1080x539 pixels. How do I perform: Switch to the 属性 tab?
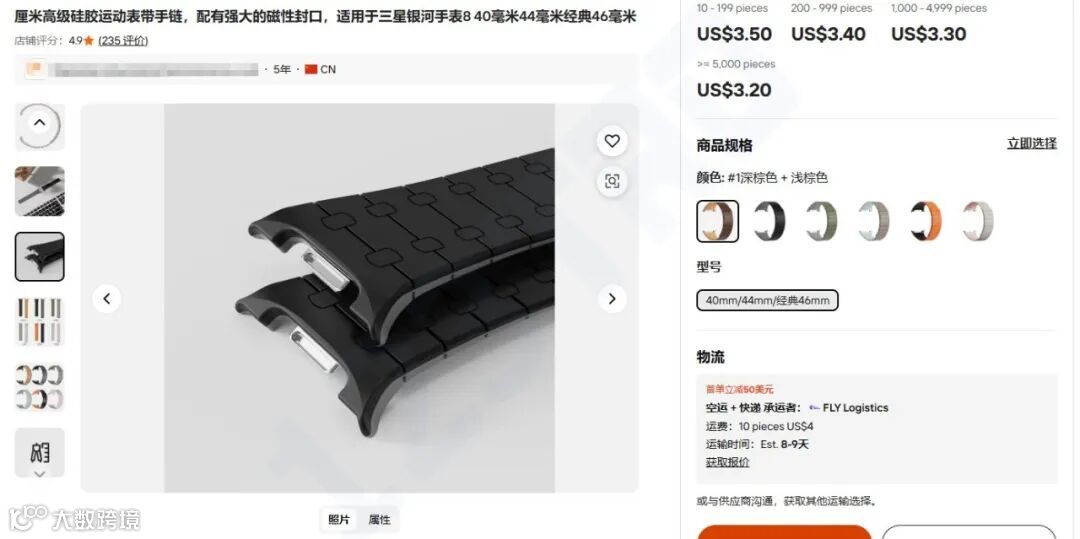[380, 520]
